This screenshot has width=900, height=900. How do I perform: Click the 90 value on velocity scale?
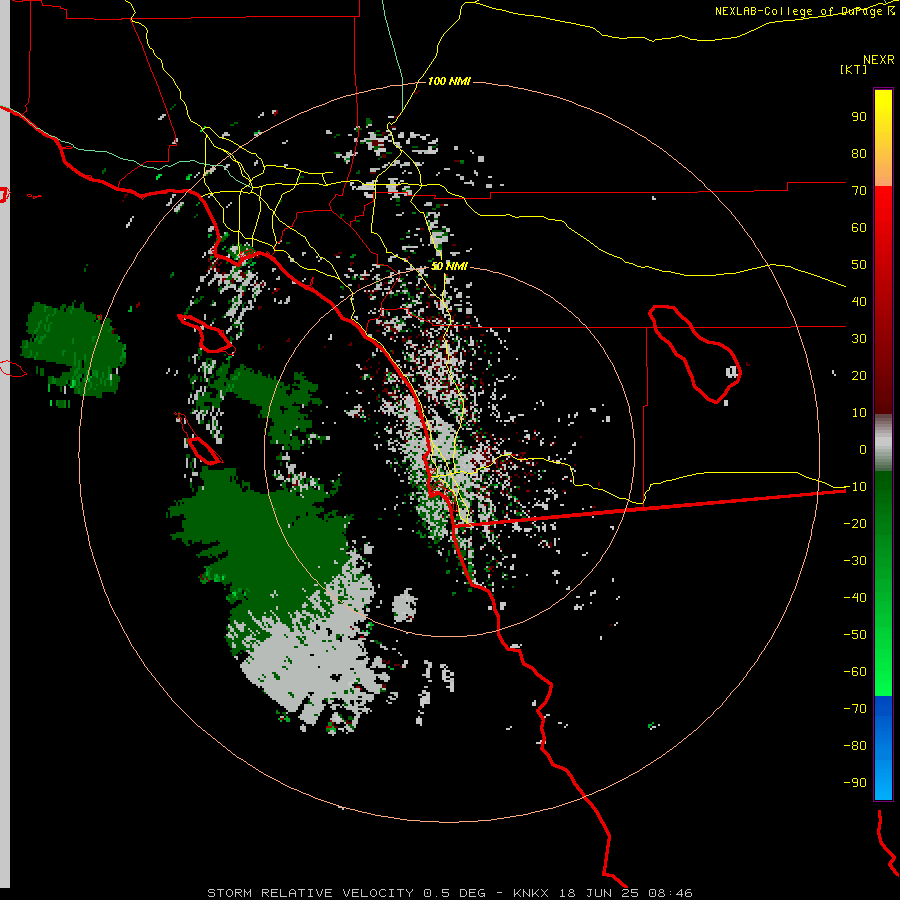[859, 117]
